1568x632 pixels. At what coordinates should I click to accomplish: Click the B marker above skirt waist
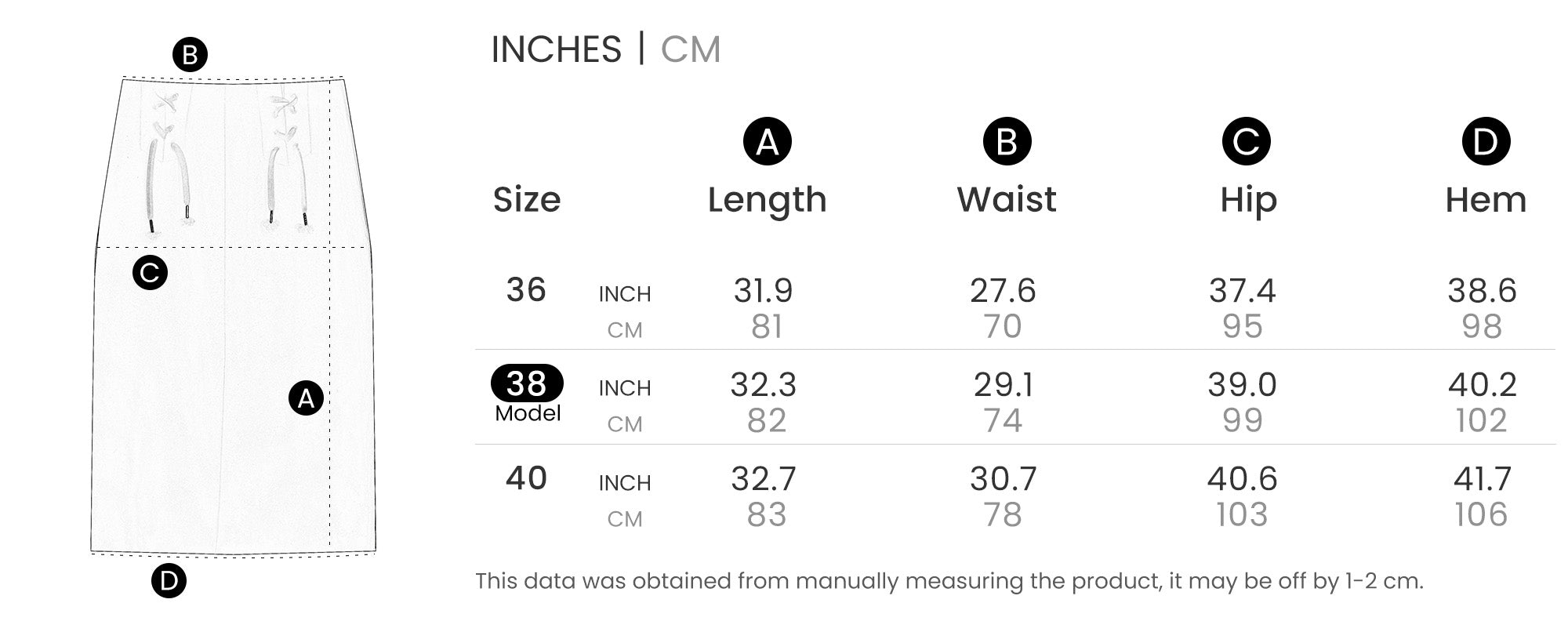pyautogui.click(x=190, y=56)
